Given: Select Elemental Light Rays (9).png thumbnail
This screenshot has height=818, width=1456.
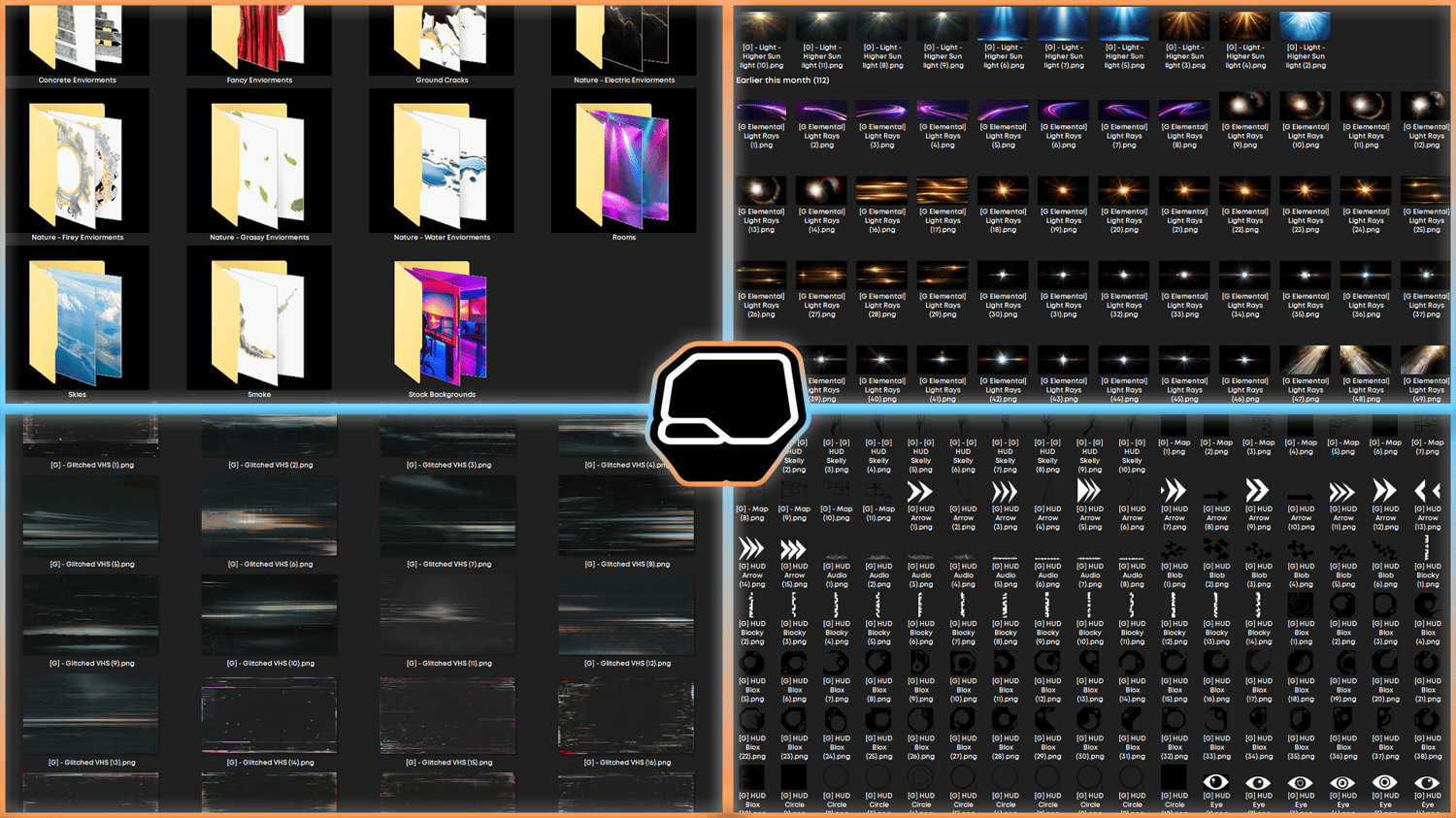Looking at the screenshot, I should (x=1244, y=108).
